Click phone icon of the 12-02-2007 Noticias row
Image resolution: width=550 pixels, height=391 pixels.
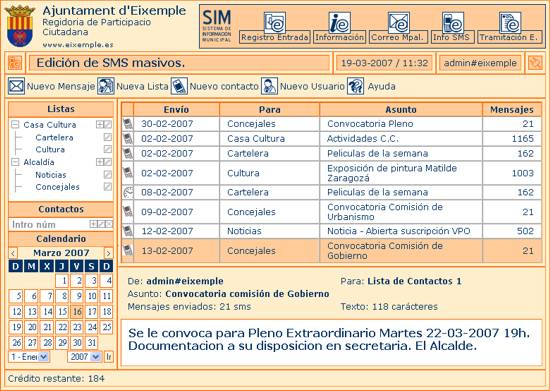click(128, 231)
